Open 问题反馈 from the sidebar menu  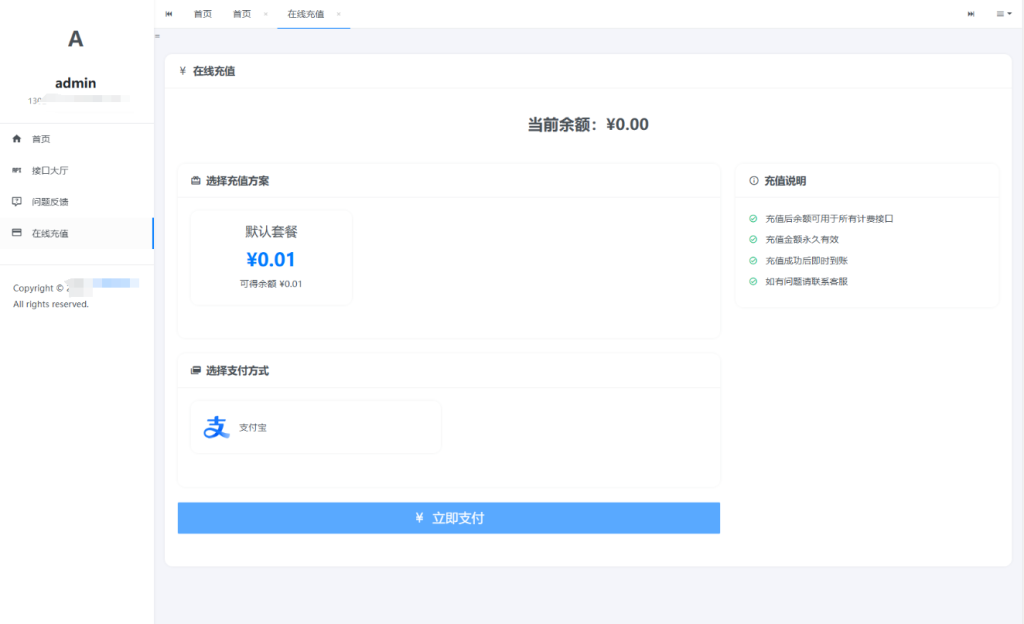(48, 201)
